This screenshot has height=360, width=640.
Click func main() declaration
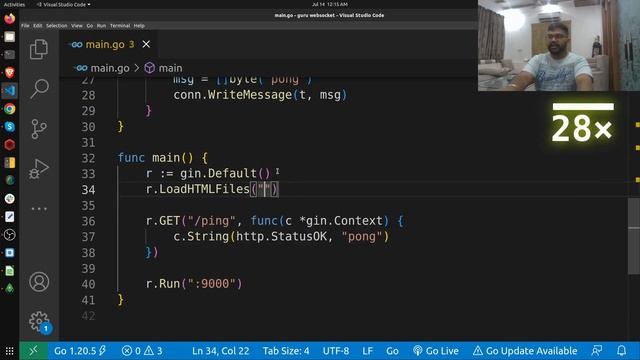click(162, 158)
